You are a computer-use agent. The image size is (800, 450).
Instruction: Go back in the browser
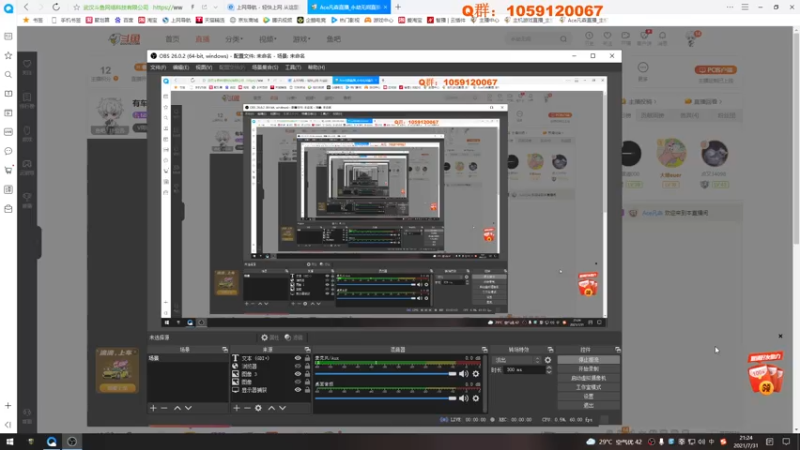(x=26, y=7)
